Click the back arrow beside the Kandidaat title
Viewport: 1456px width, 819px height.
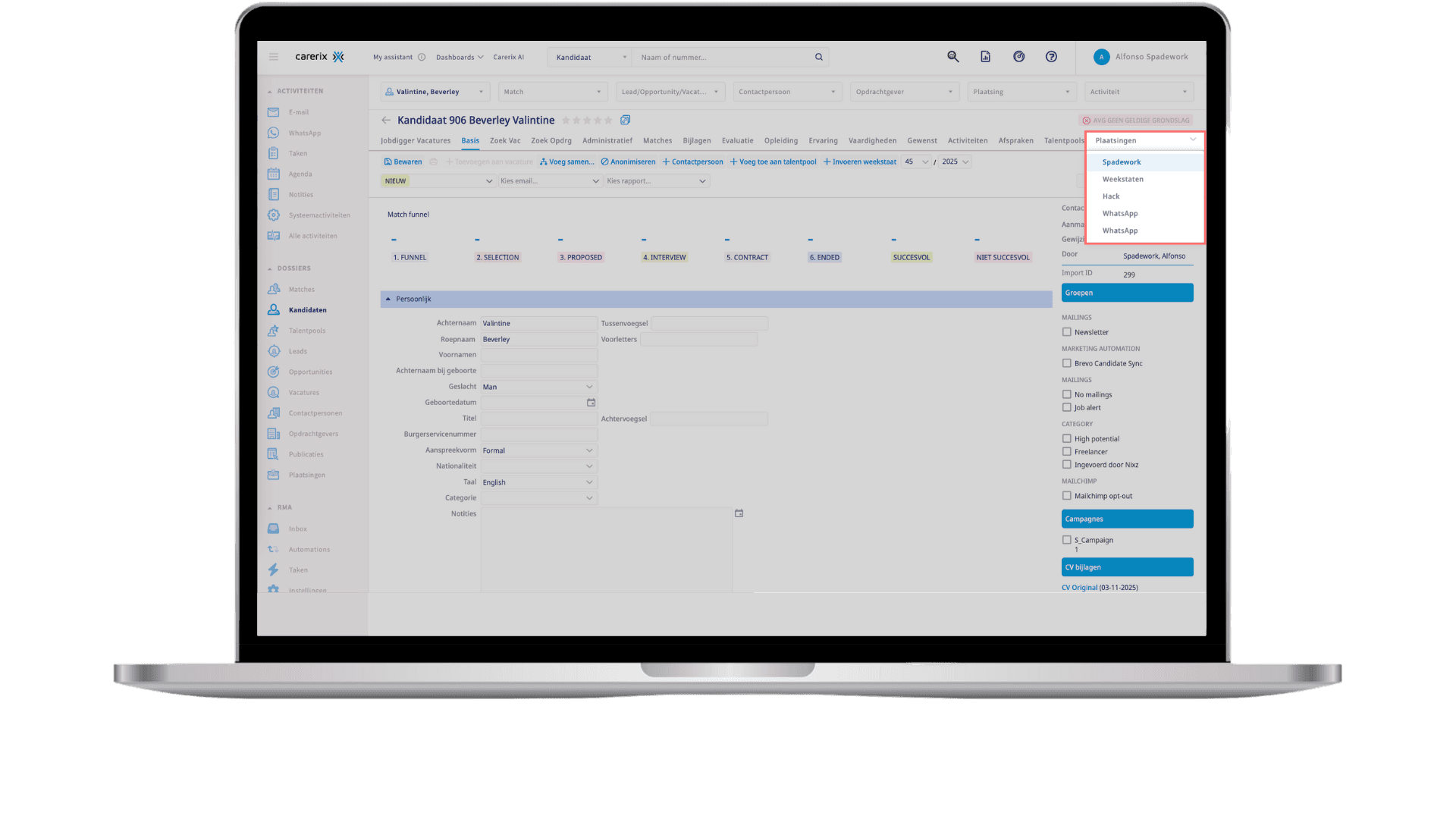[386, 121]
